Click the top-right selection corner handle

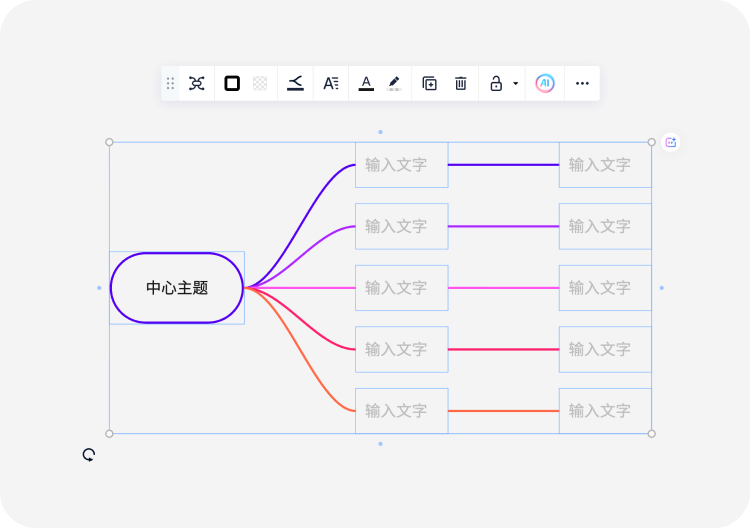651,142
